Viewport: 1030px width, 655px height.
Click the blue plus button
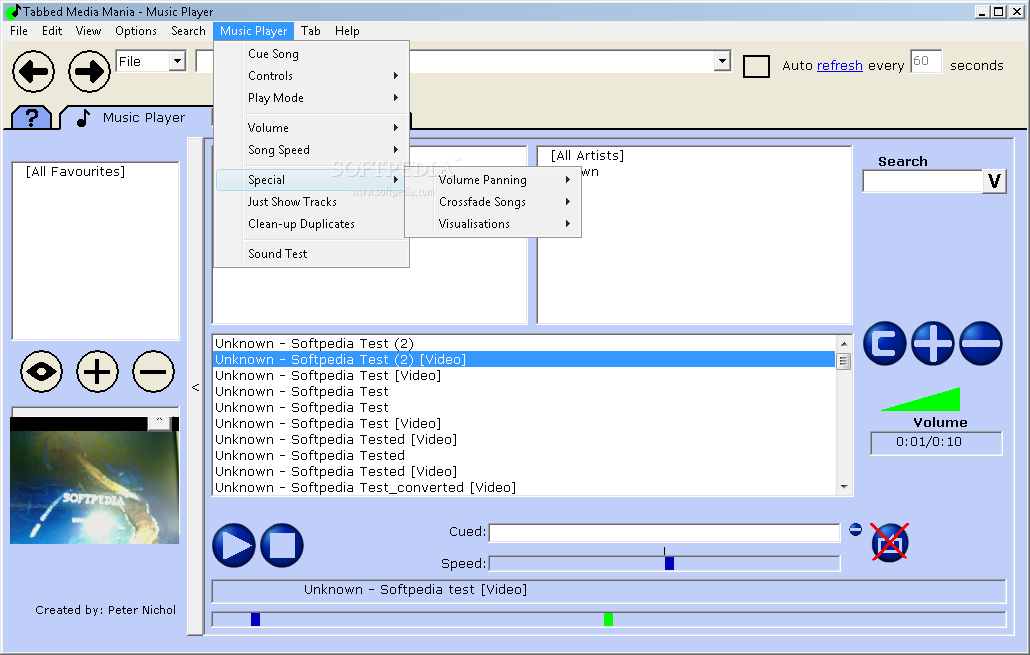pyautogui.click(x=932, y=343)
